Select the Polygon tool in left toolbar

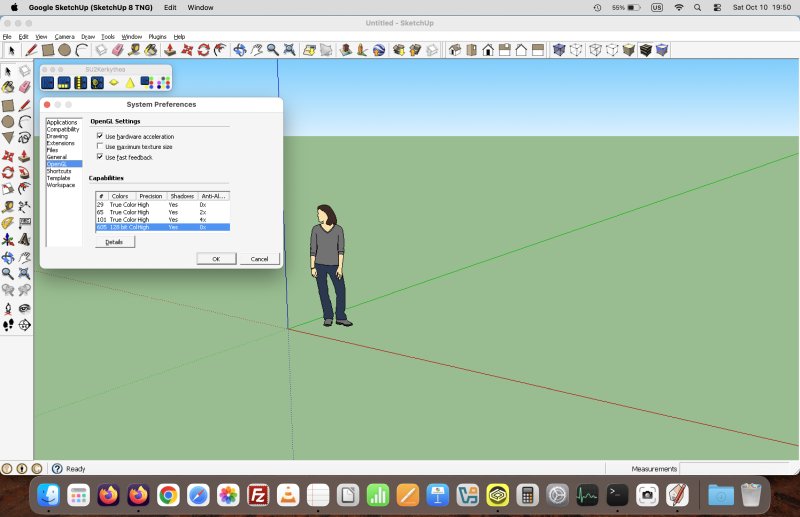pos(8,138)
